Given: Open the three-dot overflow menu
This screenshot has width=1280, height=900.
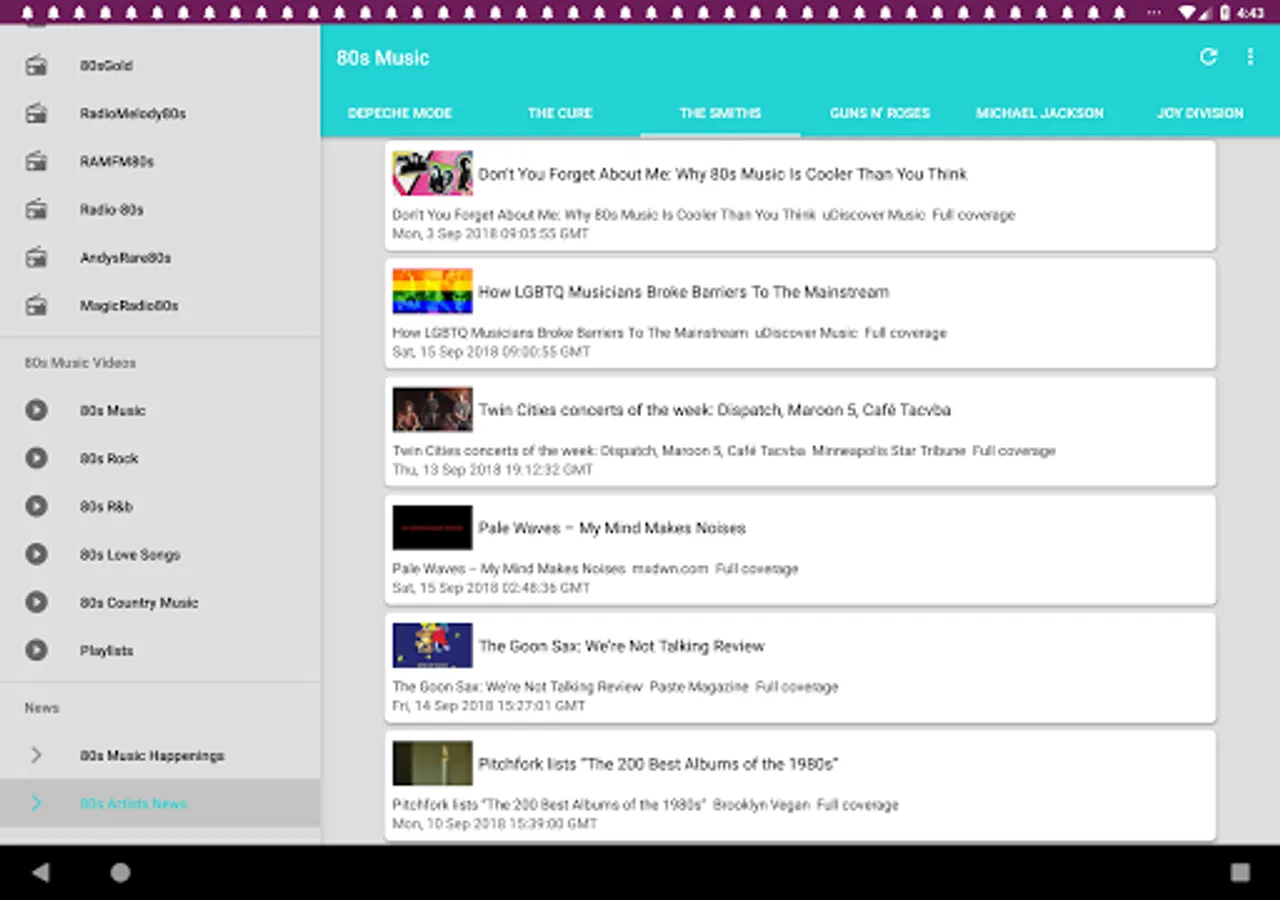Looking at the screenshot, I should (1250, 57).
